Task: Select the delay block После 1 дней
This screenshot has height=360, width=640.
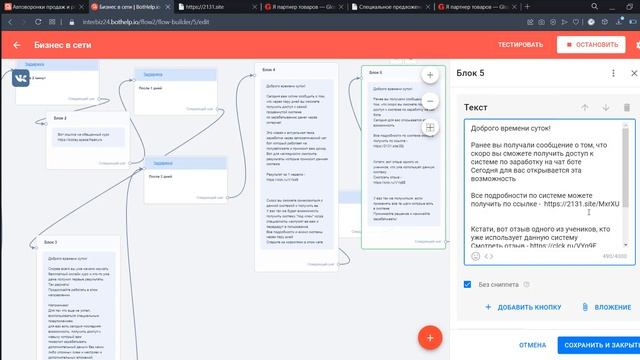Action: point(176,91)
